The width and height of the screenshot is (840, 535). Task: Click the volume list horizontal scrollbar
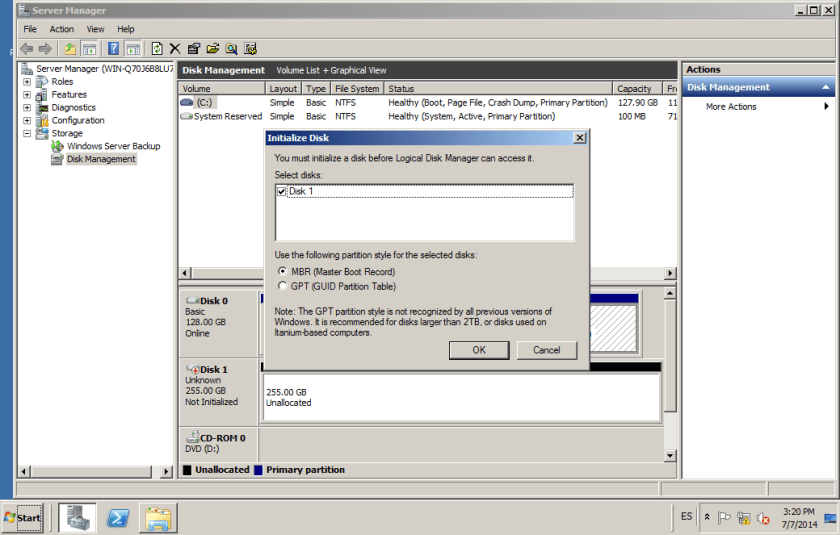click(420, 274)
